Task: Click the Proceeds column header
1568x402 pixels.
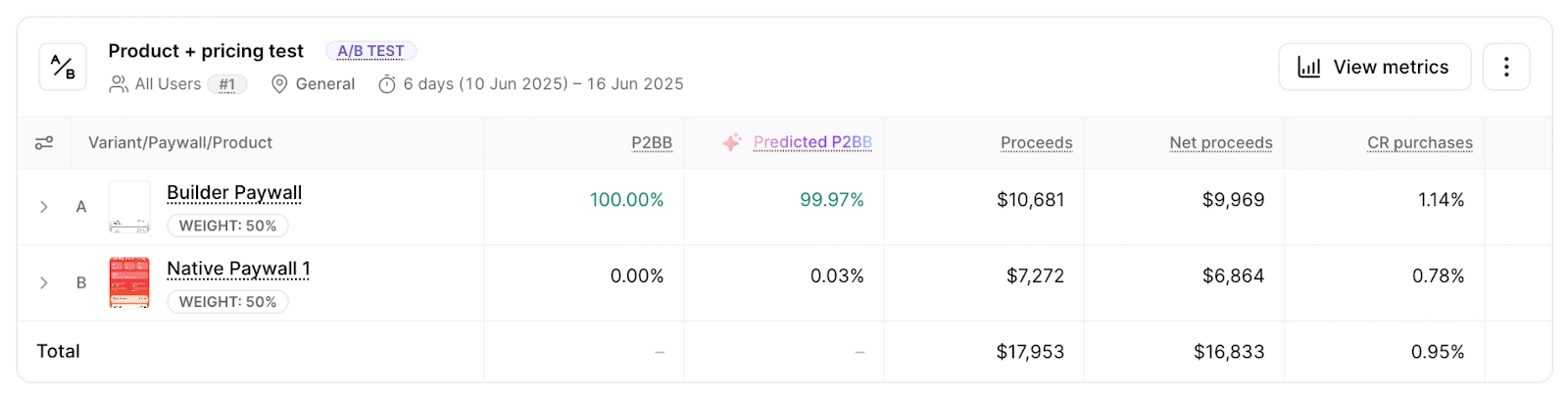Action: (x=1036, y=143)
